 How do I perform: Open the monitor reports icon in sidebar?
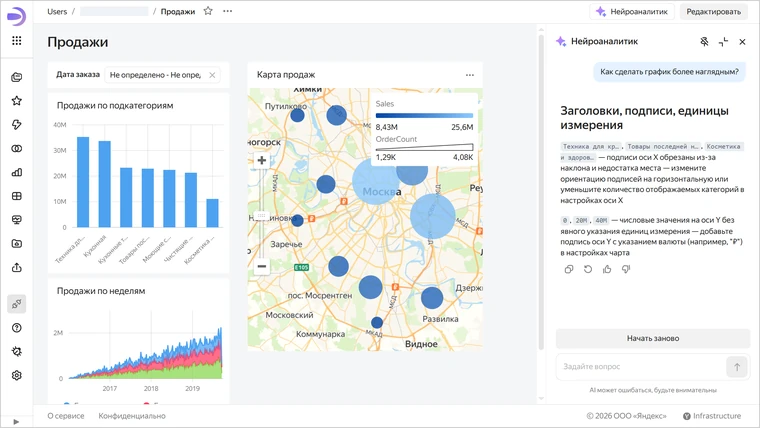[16, 220]
